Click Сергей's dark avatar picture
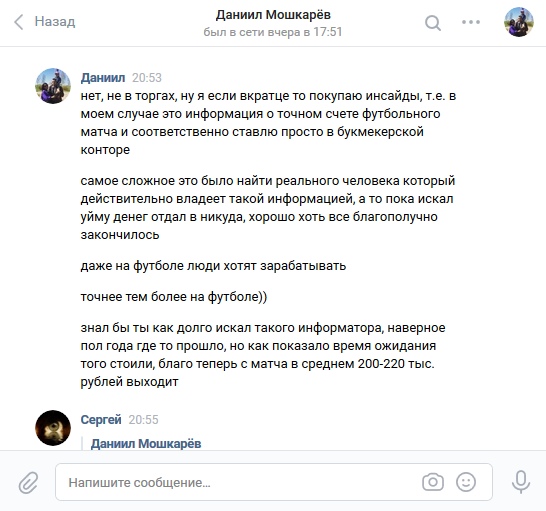The image size is (546, 511). 53,428
